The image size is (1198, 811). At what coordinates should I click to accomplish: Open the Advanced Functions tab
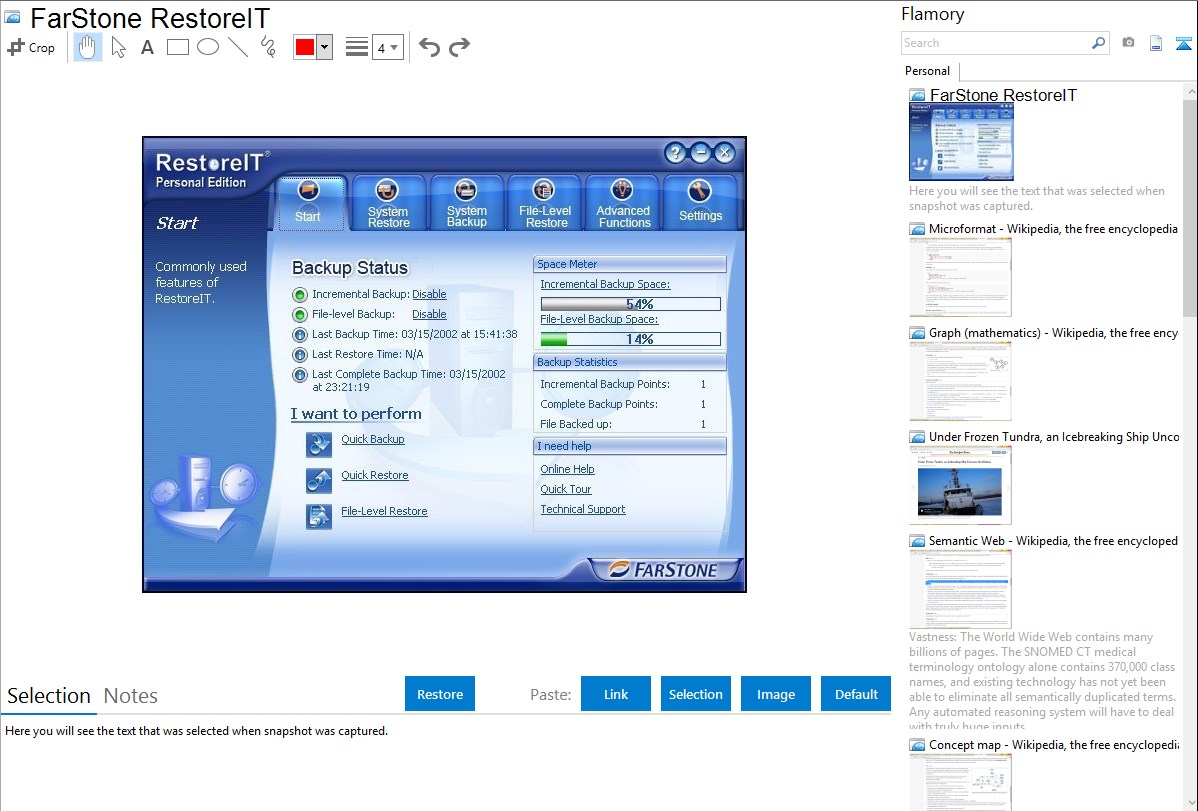[x=623, y=203]
